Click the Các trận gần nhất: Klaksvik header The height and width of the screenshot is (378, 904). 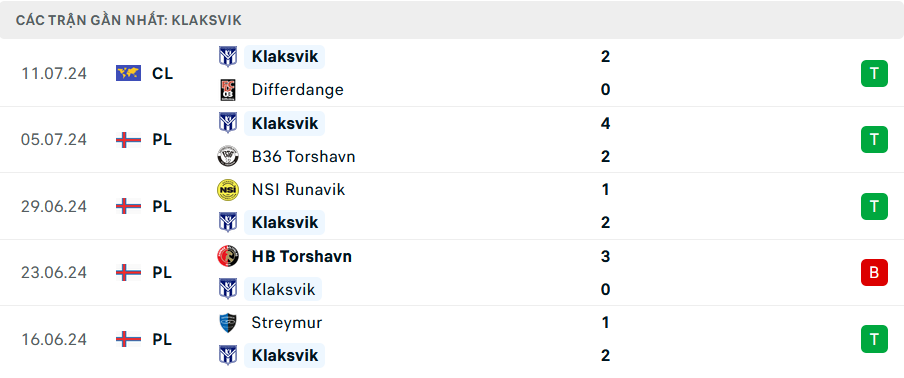tap(129, 21)
